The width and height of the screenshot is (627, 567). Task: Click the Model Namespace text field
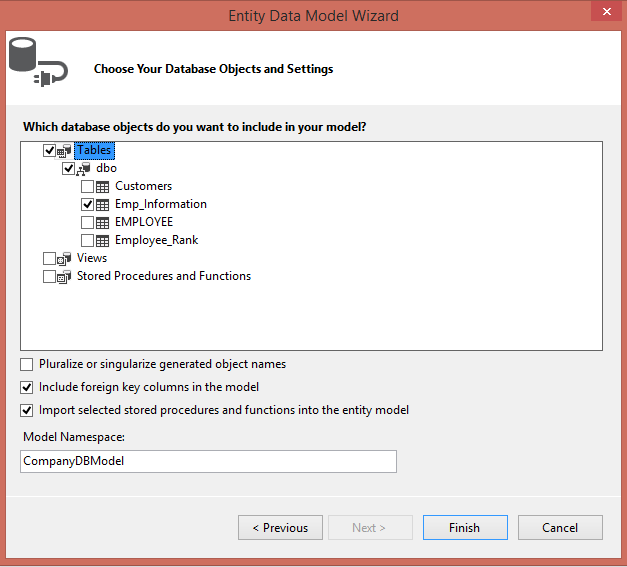208,461
